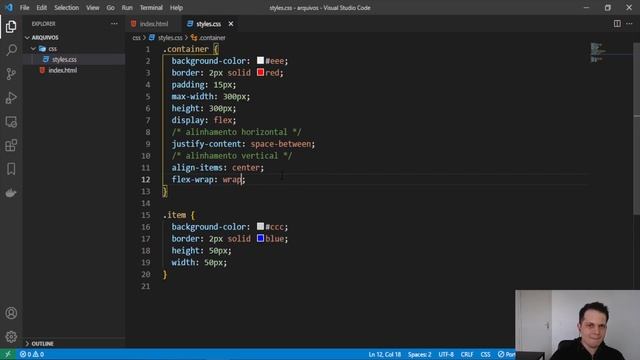Click CSS language mode in status bar
Viewport: 640px width, 360px height.
click(485, 354)
